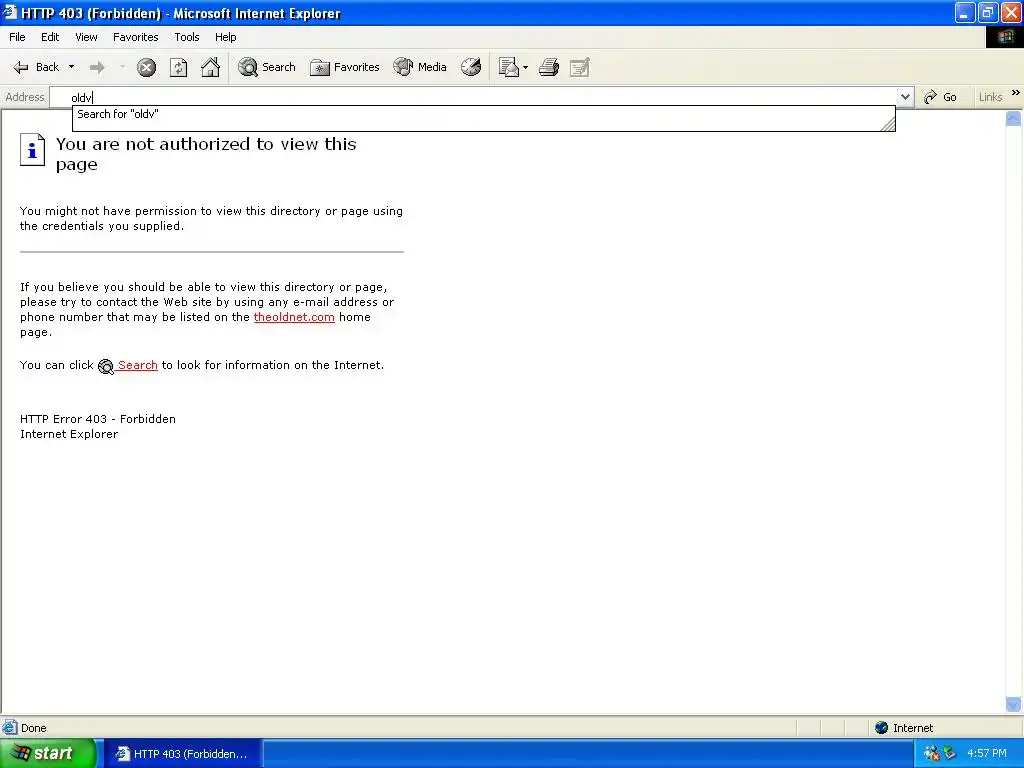1024x768 pixels.
Task: Open the Favorites pane from toolbar
Action: 344,67
